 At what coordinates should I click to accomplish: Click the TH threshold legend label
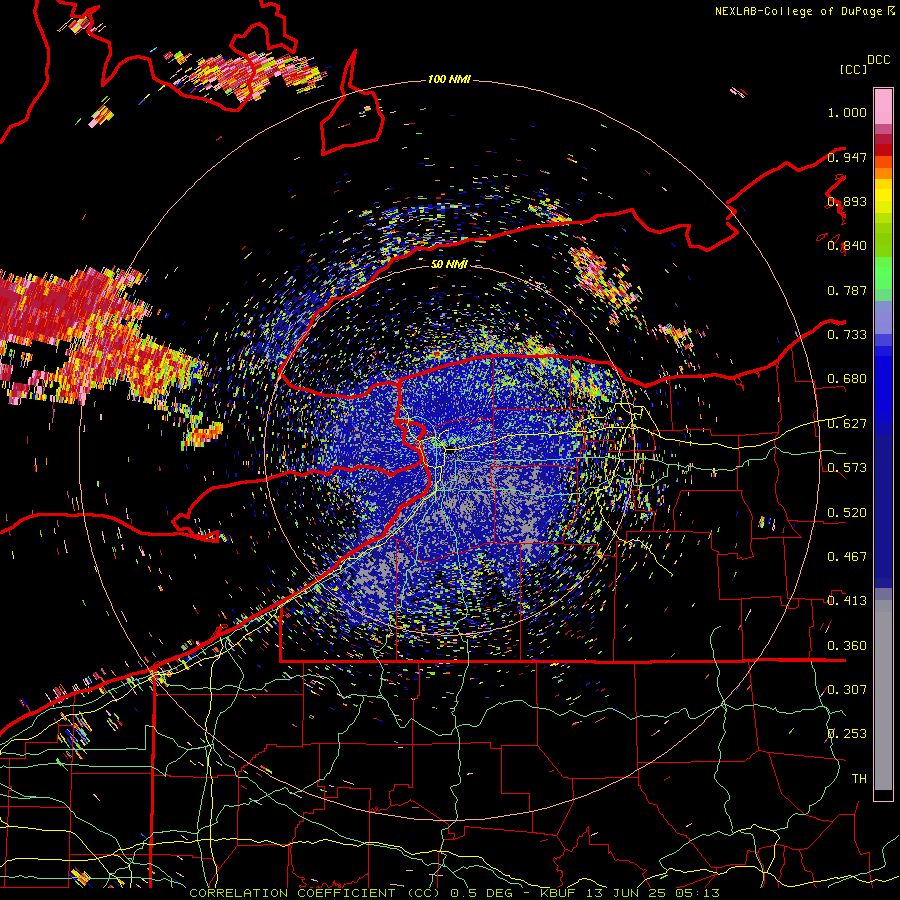(859, 779)
